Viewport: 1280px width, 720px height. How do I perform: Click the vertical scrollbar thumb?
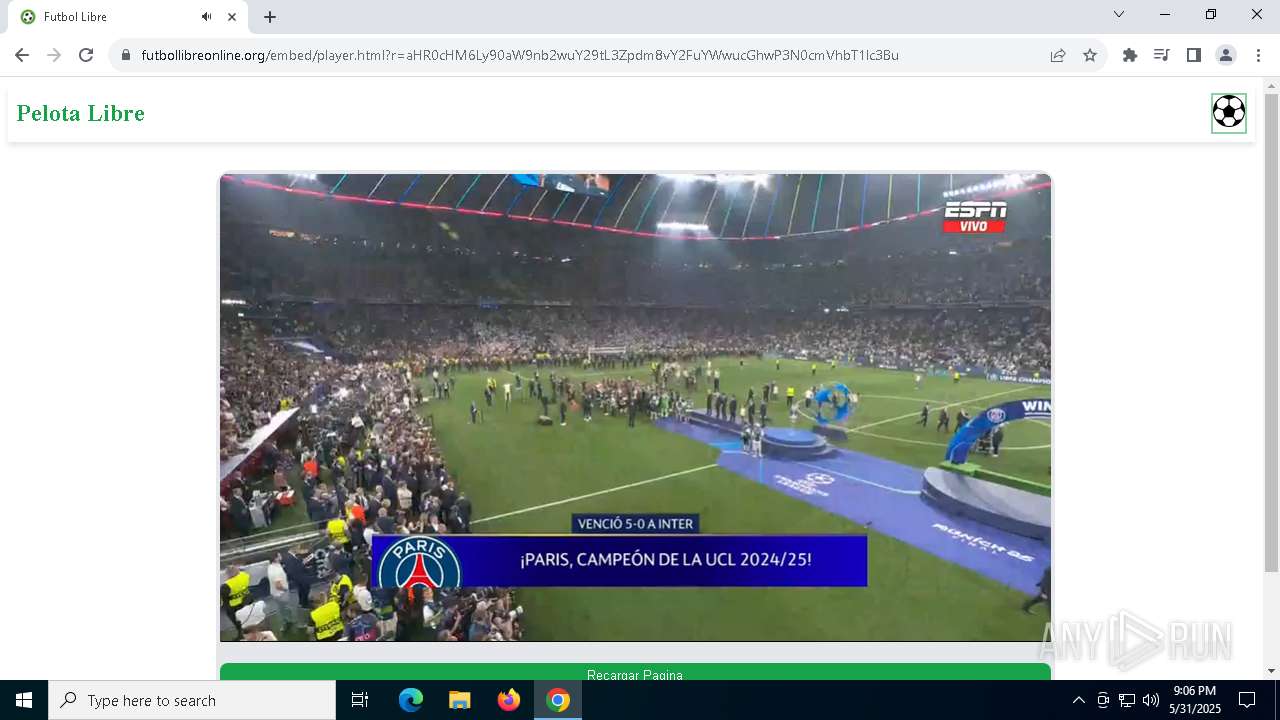(1271, 333)
